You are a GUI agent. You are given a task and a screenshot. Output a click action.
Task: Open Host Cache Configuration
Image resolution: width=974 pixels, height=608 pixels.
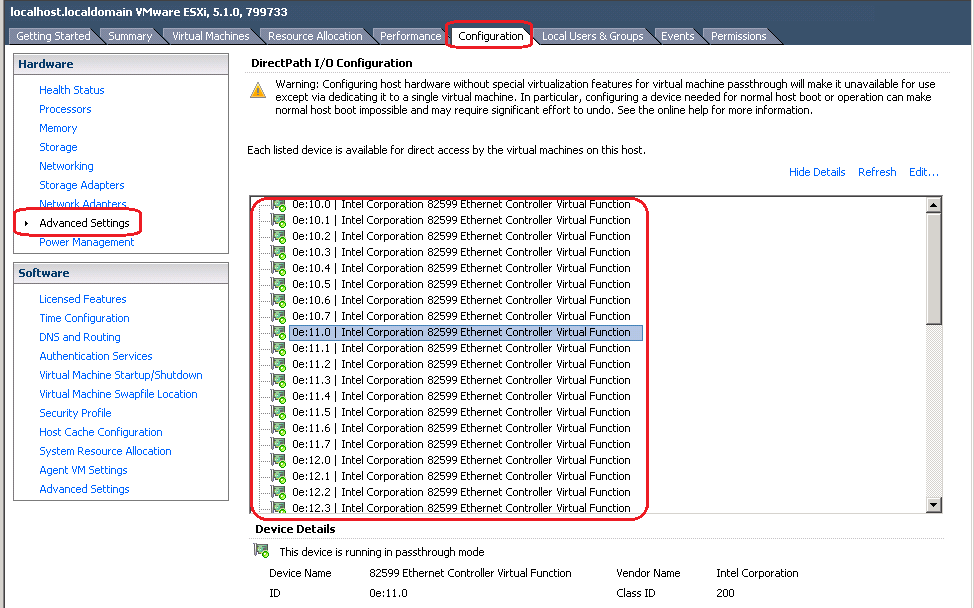101,432
